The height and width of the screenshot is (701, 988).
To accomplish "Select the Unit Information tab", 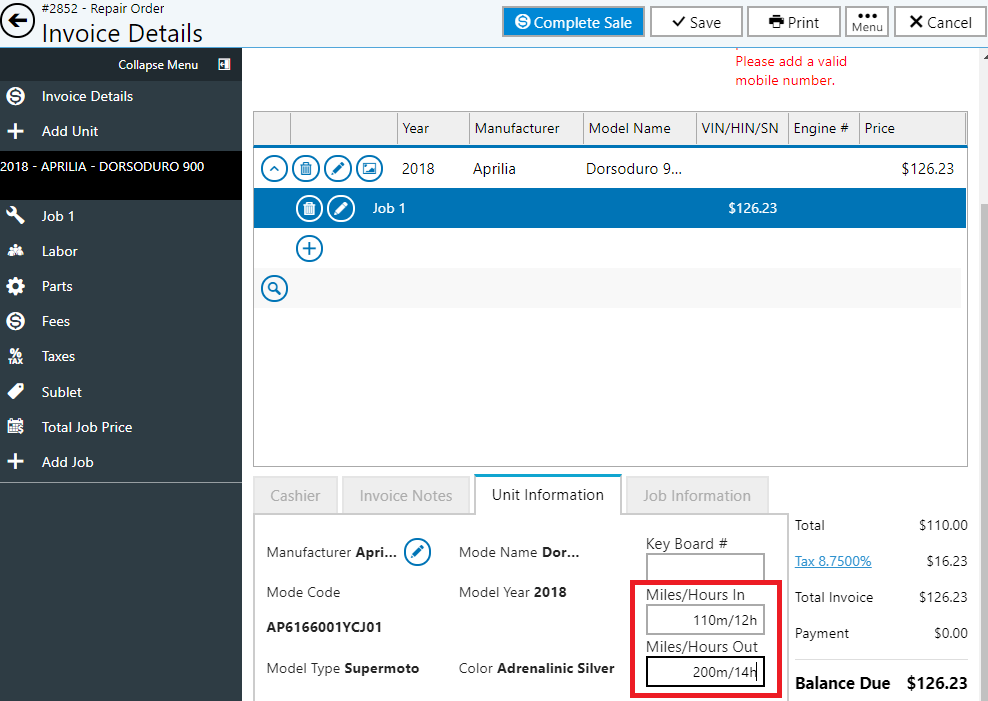I will click(x=548, y=495).
